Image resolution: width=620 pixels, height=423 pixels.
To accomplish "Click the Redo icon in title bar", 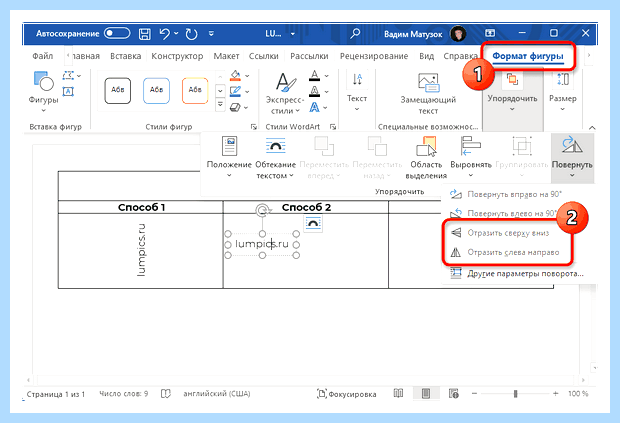I will tap(191, 34).
